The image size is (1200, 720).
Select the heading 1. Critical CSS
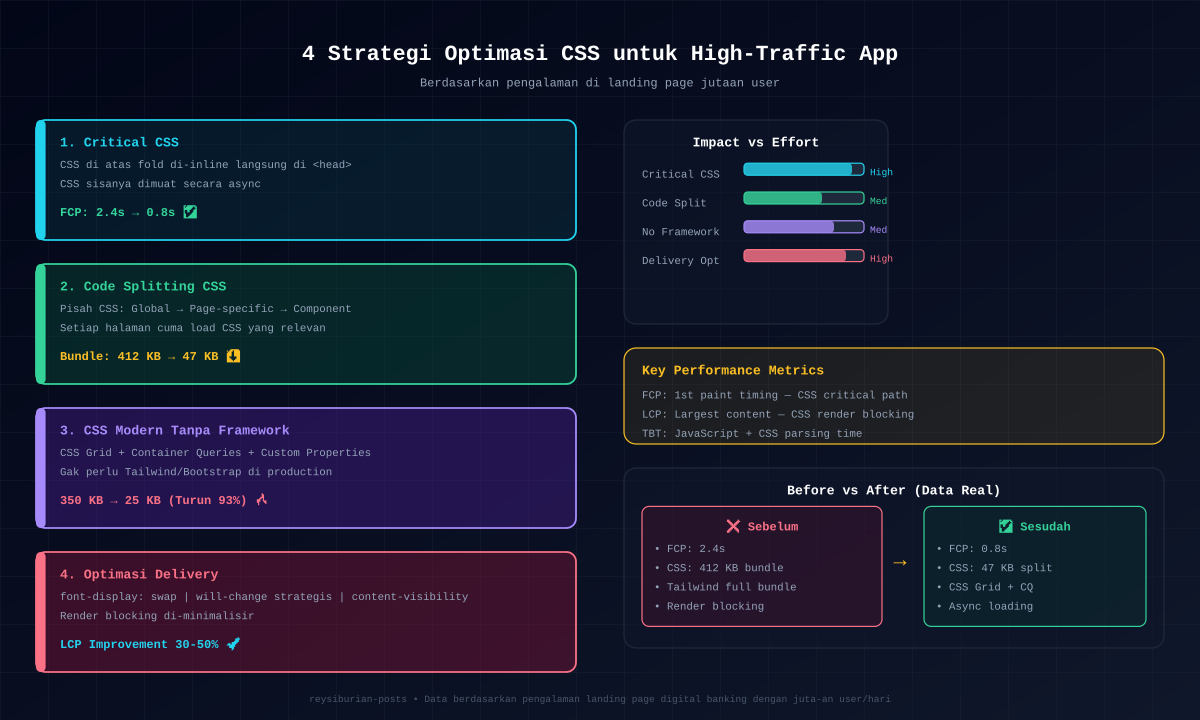pyautogui.click(x=119, y=143)
